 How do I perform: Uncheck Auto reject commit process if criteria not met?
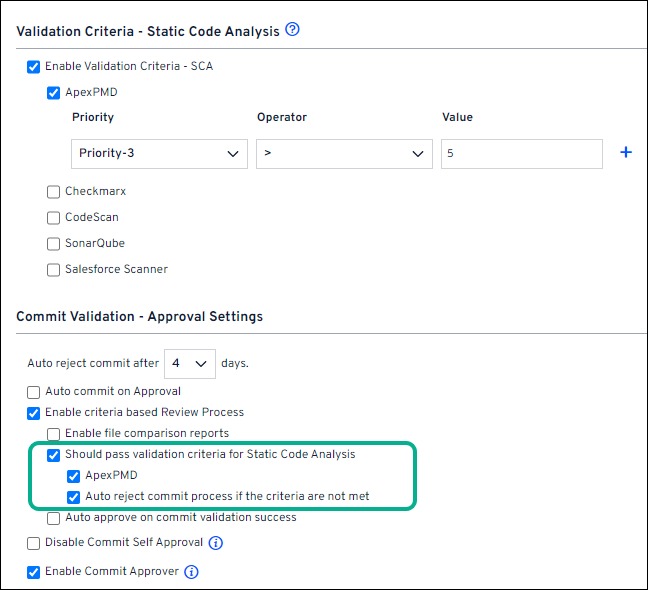point(74,496)
